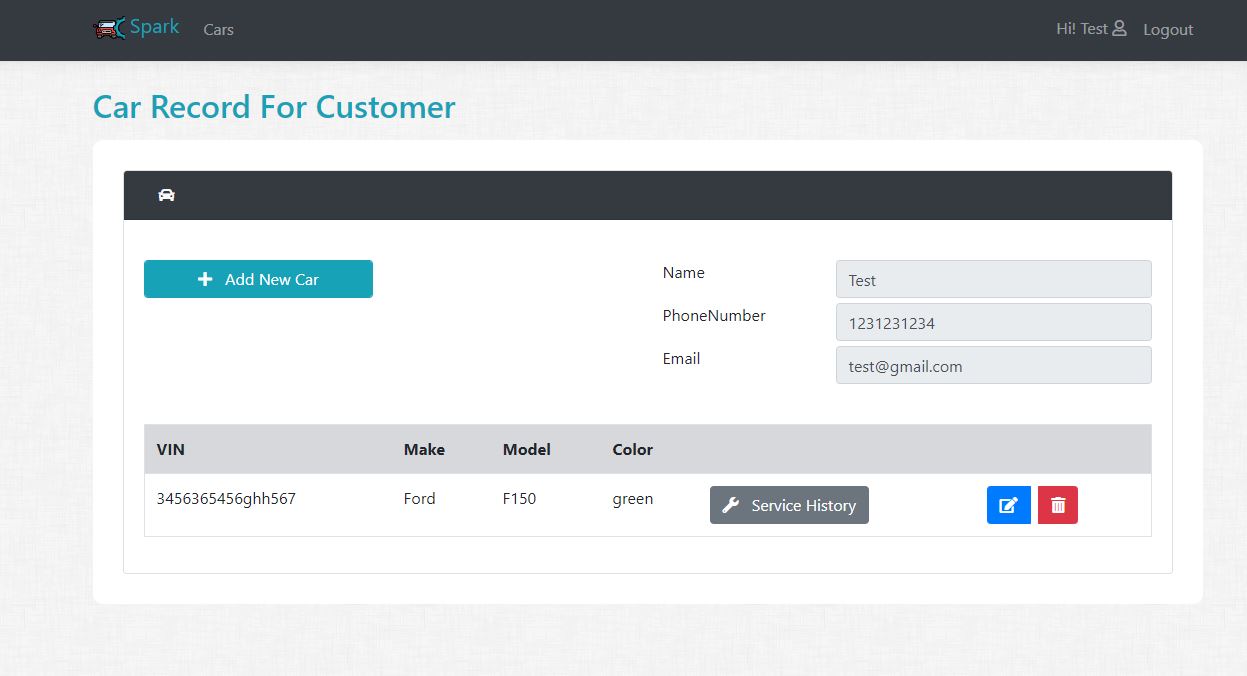1247x676 pixels.
Task: Click the Spark brand name link
Action: 155,27
